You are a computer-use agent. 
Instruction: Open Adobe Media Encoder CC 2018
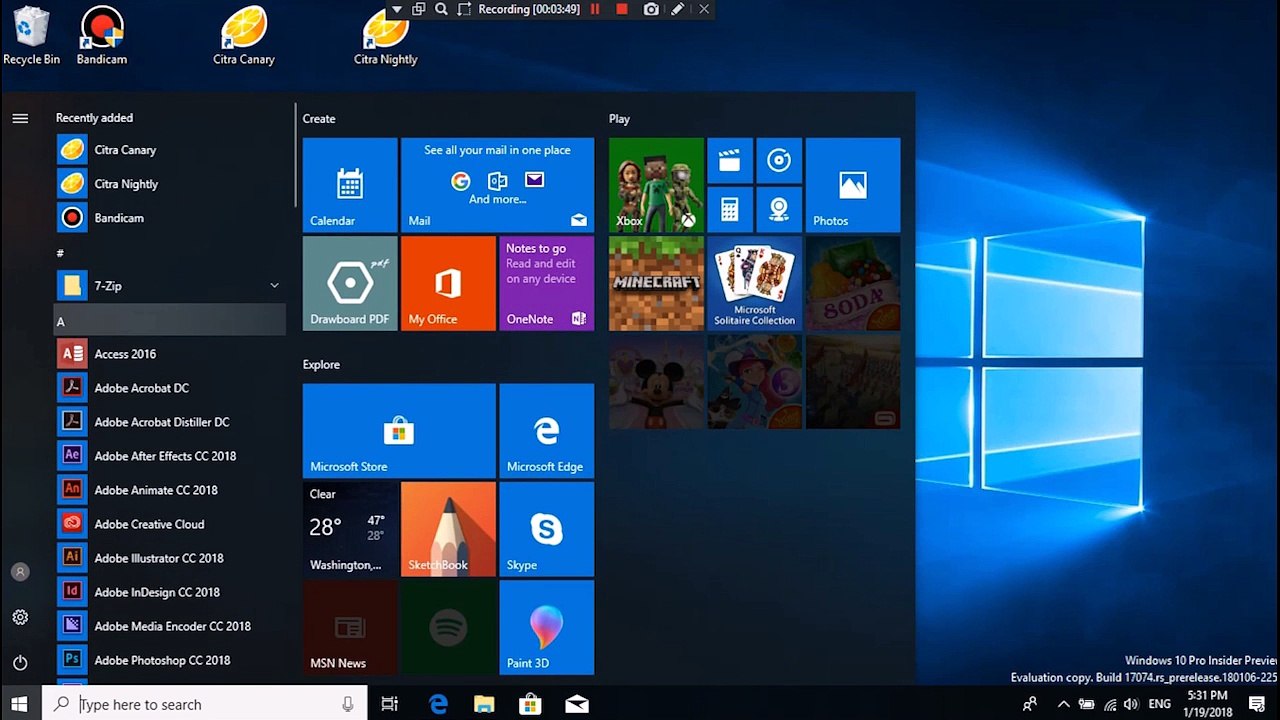coord(170,626)
